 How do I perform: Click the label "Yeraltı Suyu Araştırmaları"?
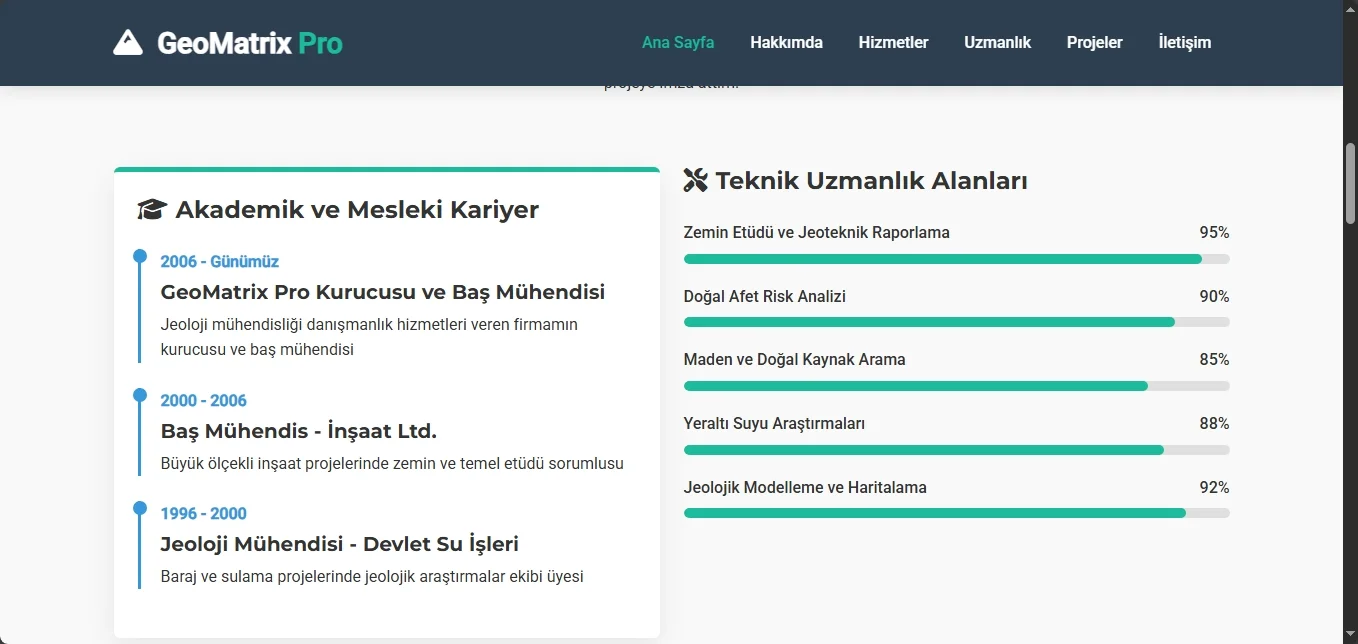775,424
